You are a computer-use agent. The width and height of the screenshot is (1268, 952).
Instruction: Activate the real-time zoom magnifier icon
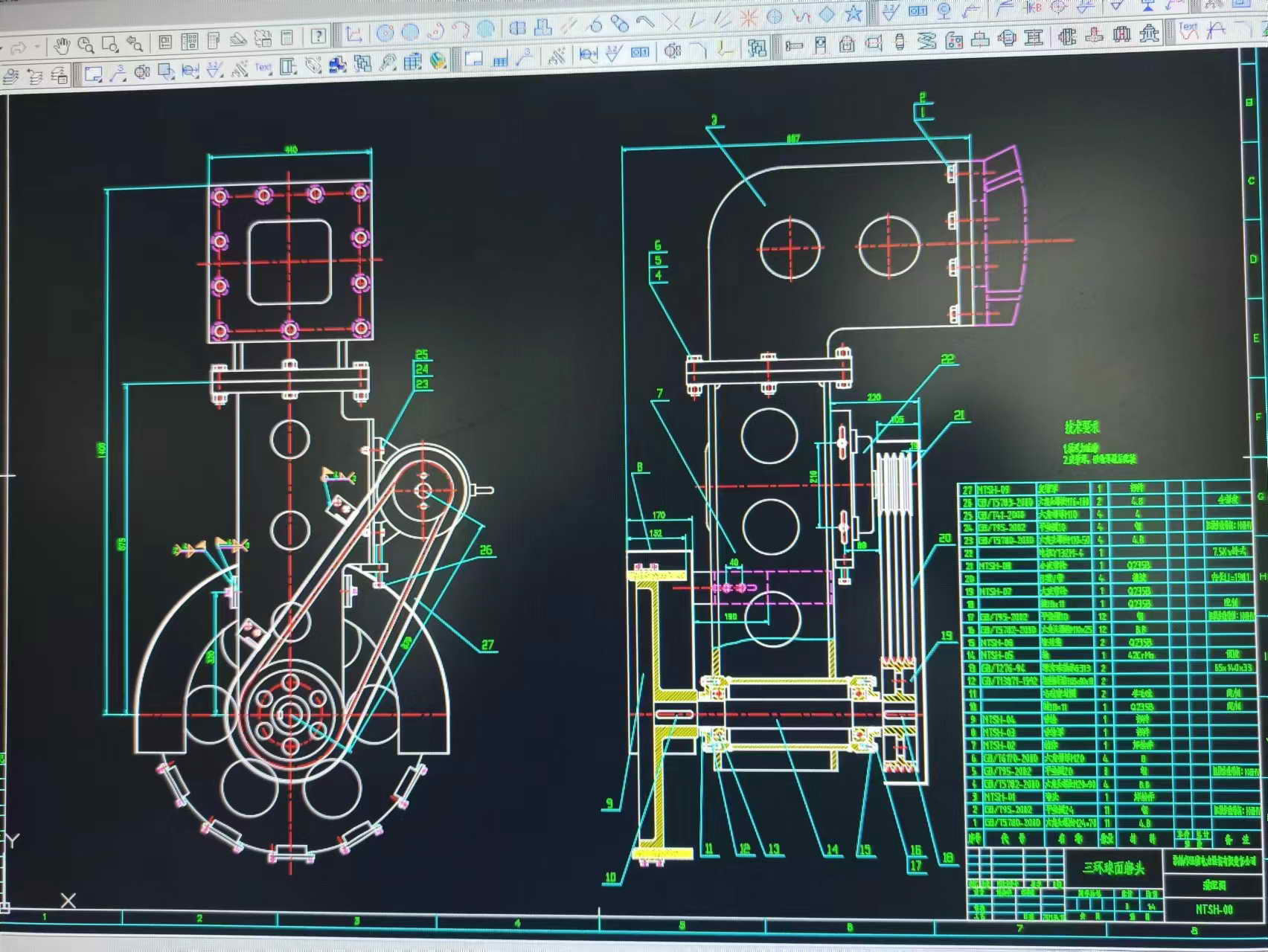86,46
